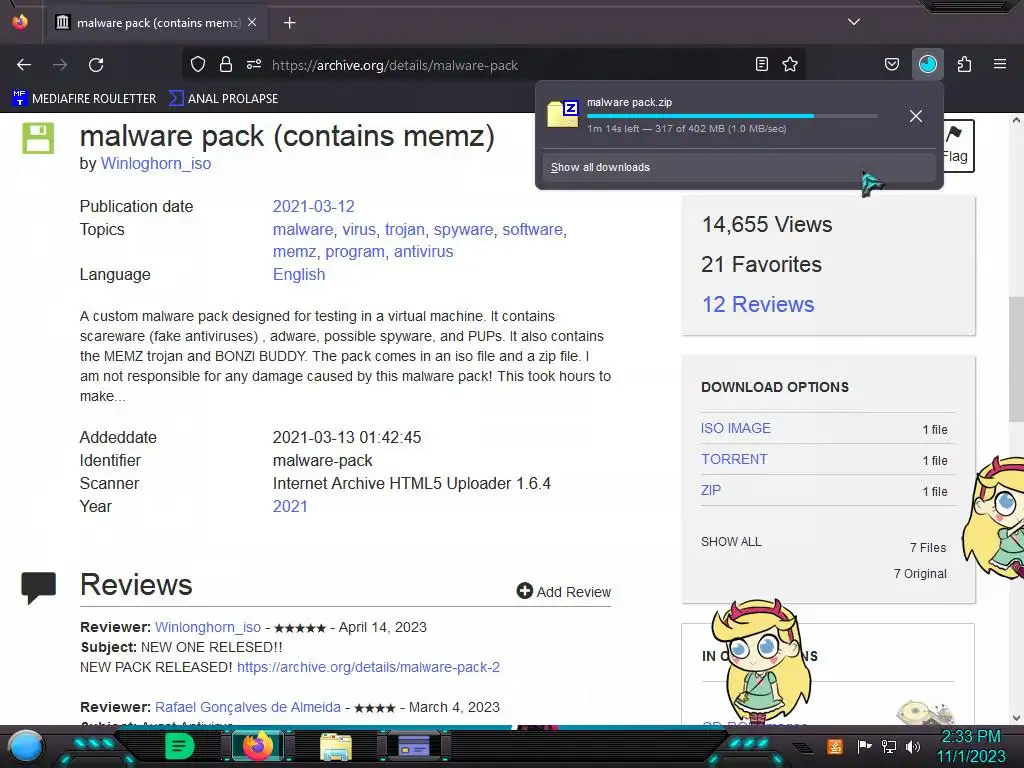Open the tracking protection shield icon

(198, 64)
